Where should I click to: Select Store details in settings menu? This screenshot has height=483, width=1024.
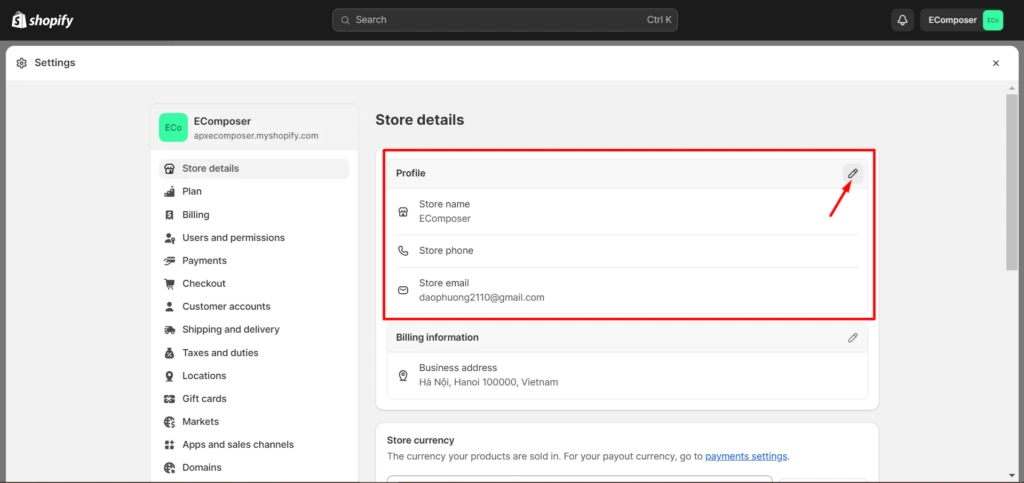point(210,169)
